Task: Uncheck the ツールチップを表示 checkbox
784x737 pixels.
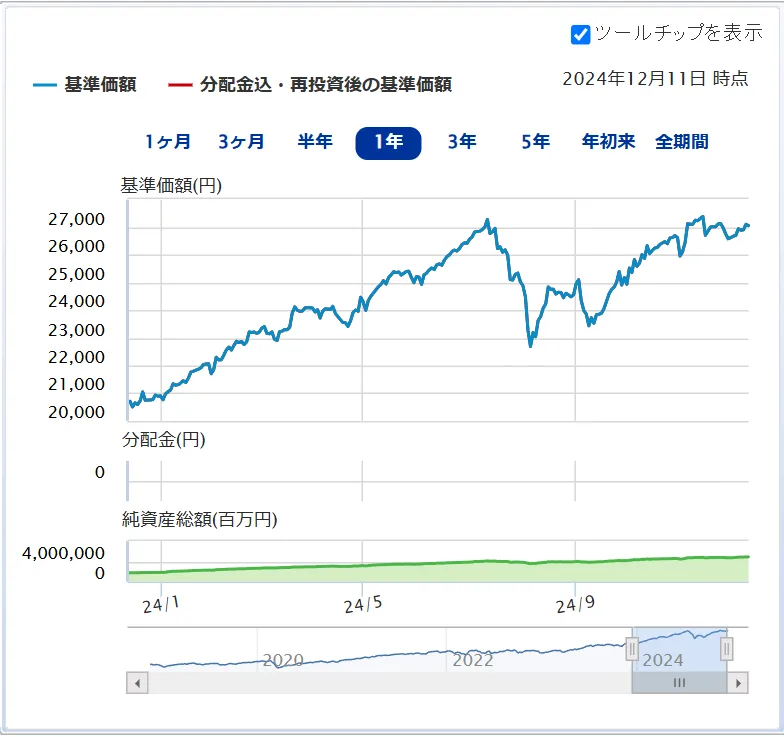Action: pos(580,34)
